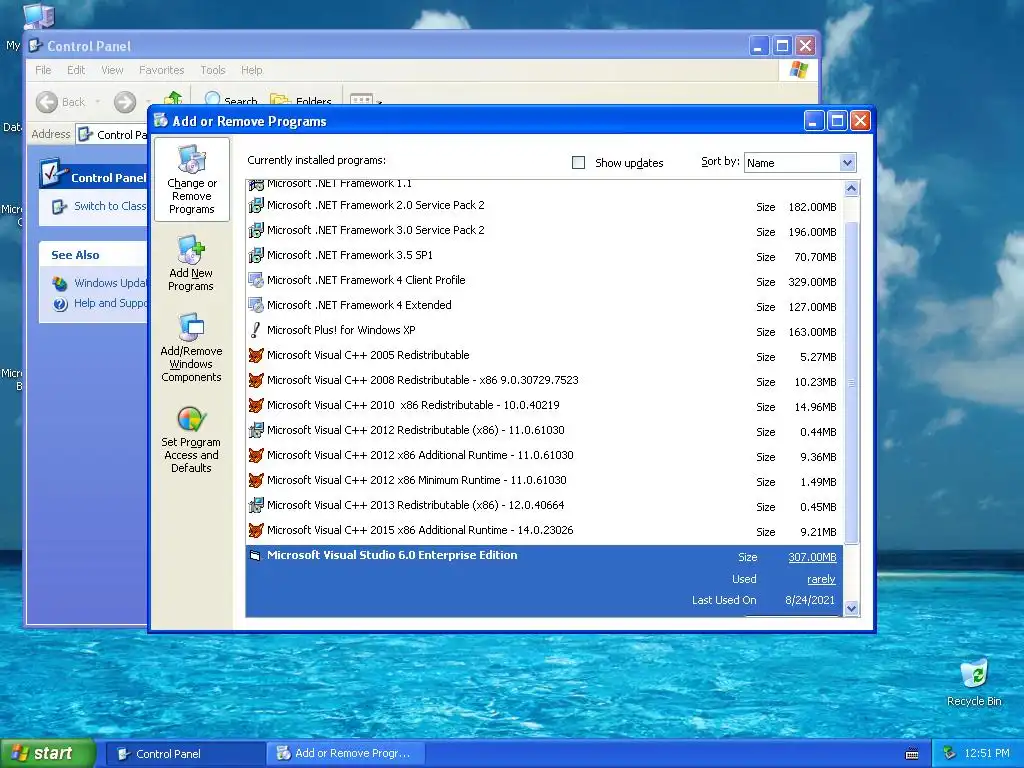Viewport: 1024px width, 768px height.
Task: Click Visual C++ 2005 Redistributable icon
Action: click(256, 355)
